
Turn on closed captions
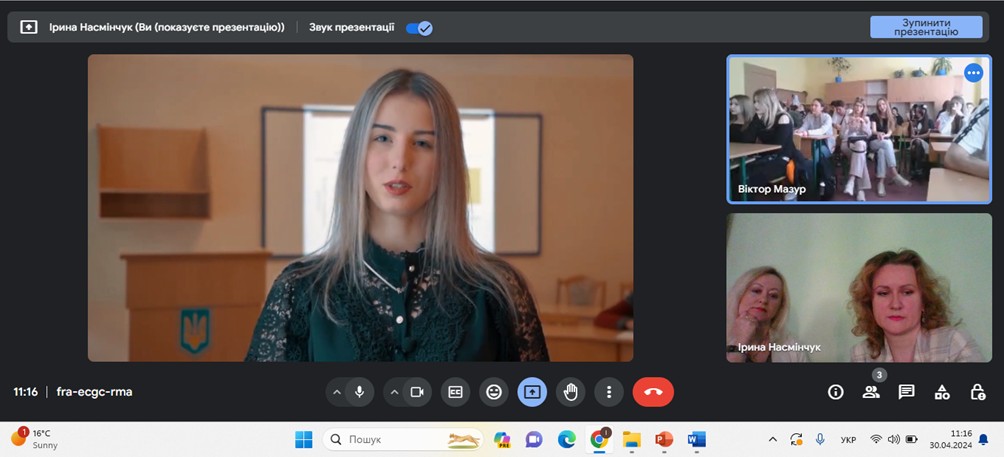click(455, 392)
